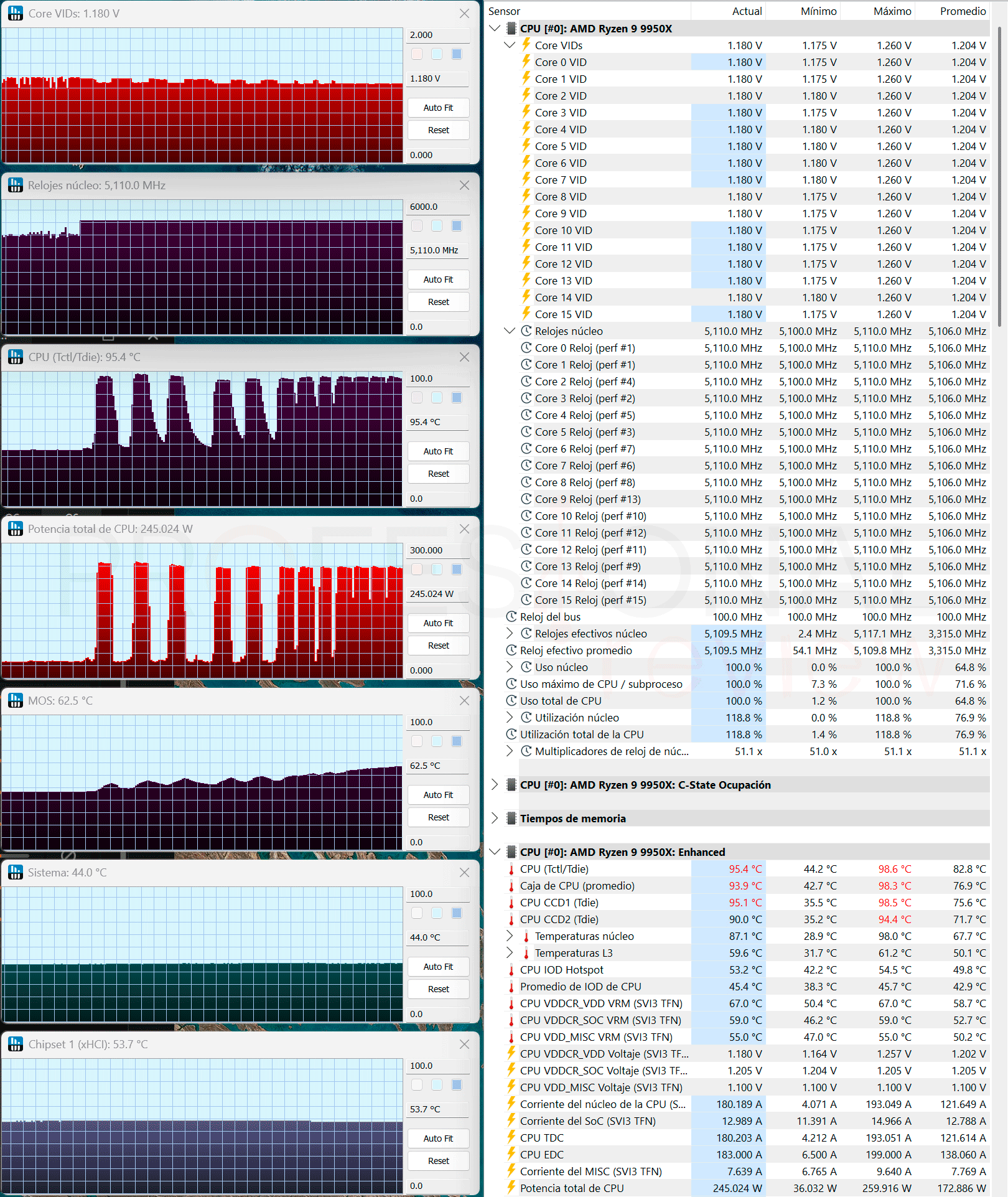Toggle the blue color box in Sistema graph
Image resolution: width=1008 pixels, height=1197 pixels.
pyautogui.click(x=457, y=913)
